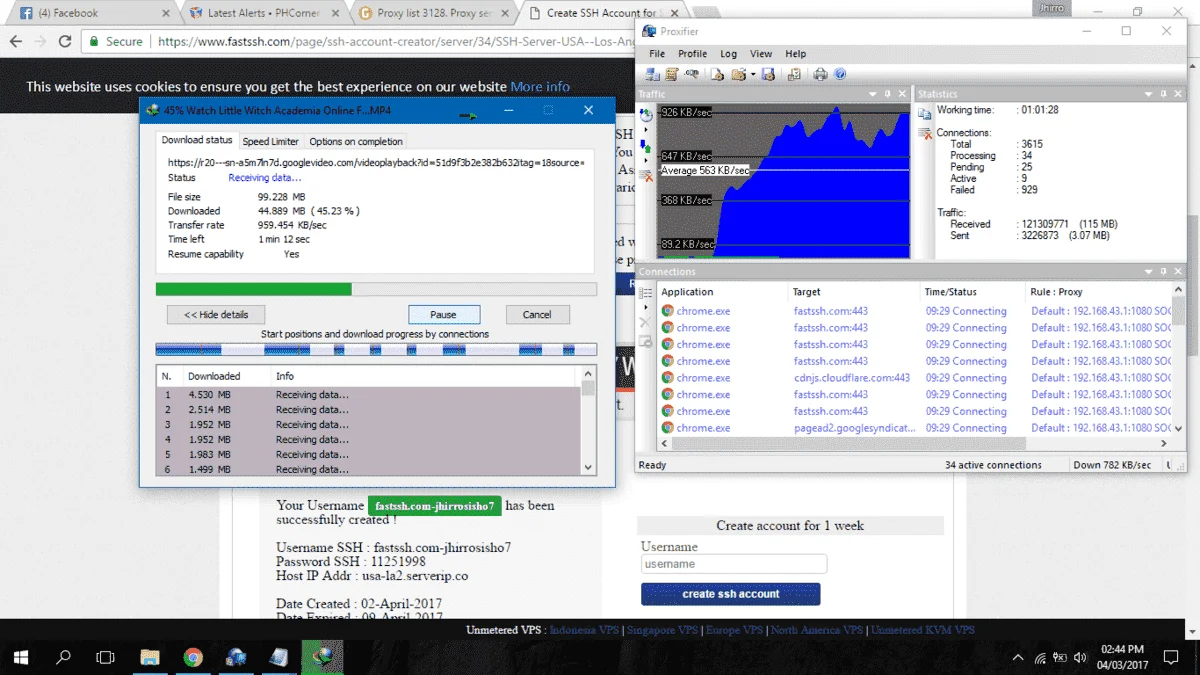Open the Log menu in Proxifier
This screenshot has width=1200, height=675.
(729, 54)
